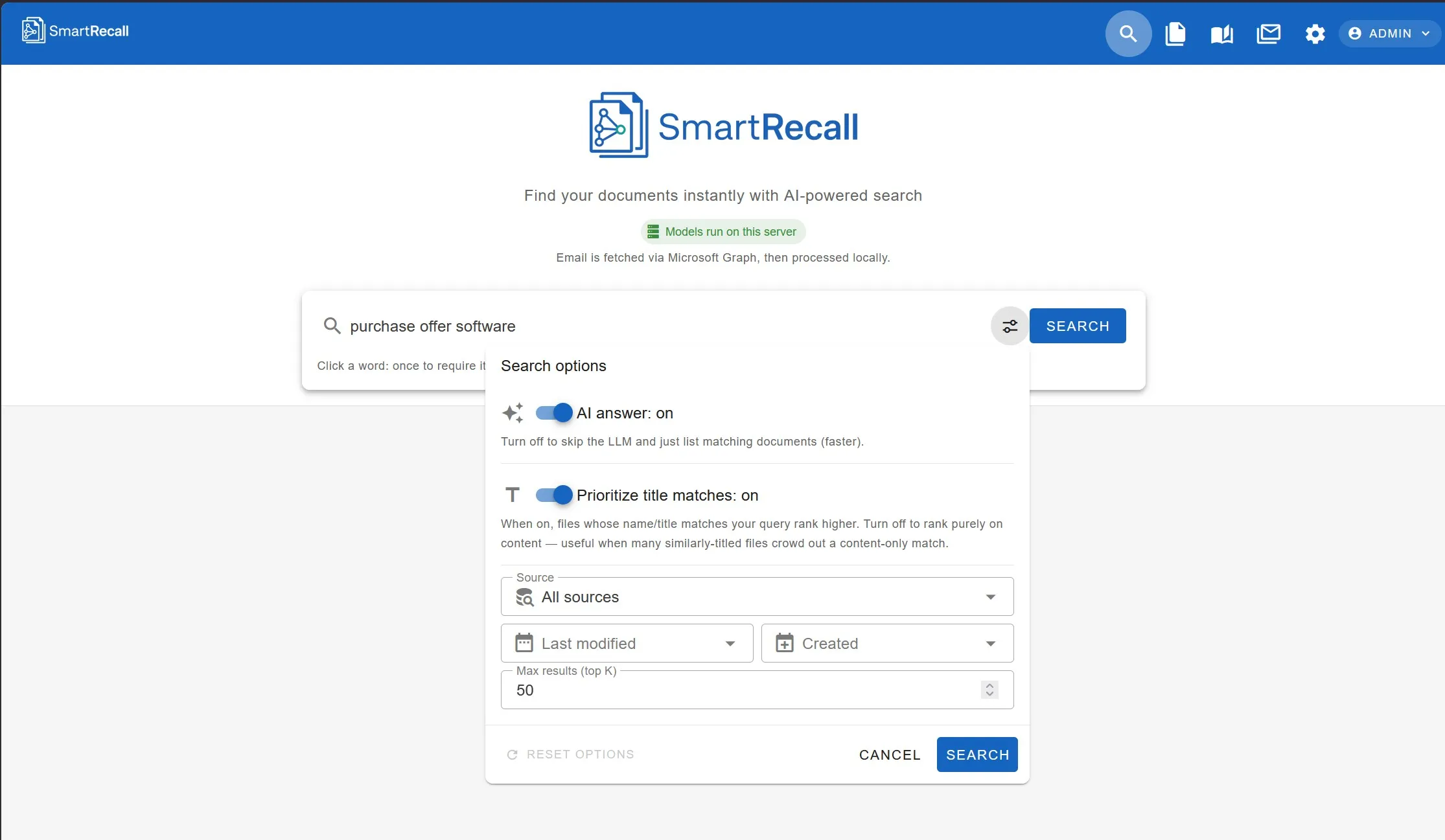Click the AI sparkle icon
Screen dimensions: 1445x840
[x=513, y=413]
